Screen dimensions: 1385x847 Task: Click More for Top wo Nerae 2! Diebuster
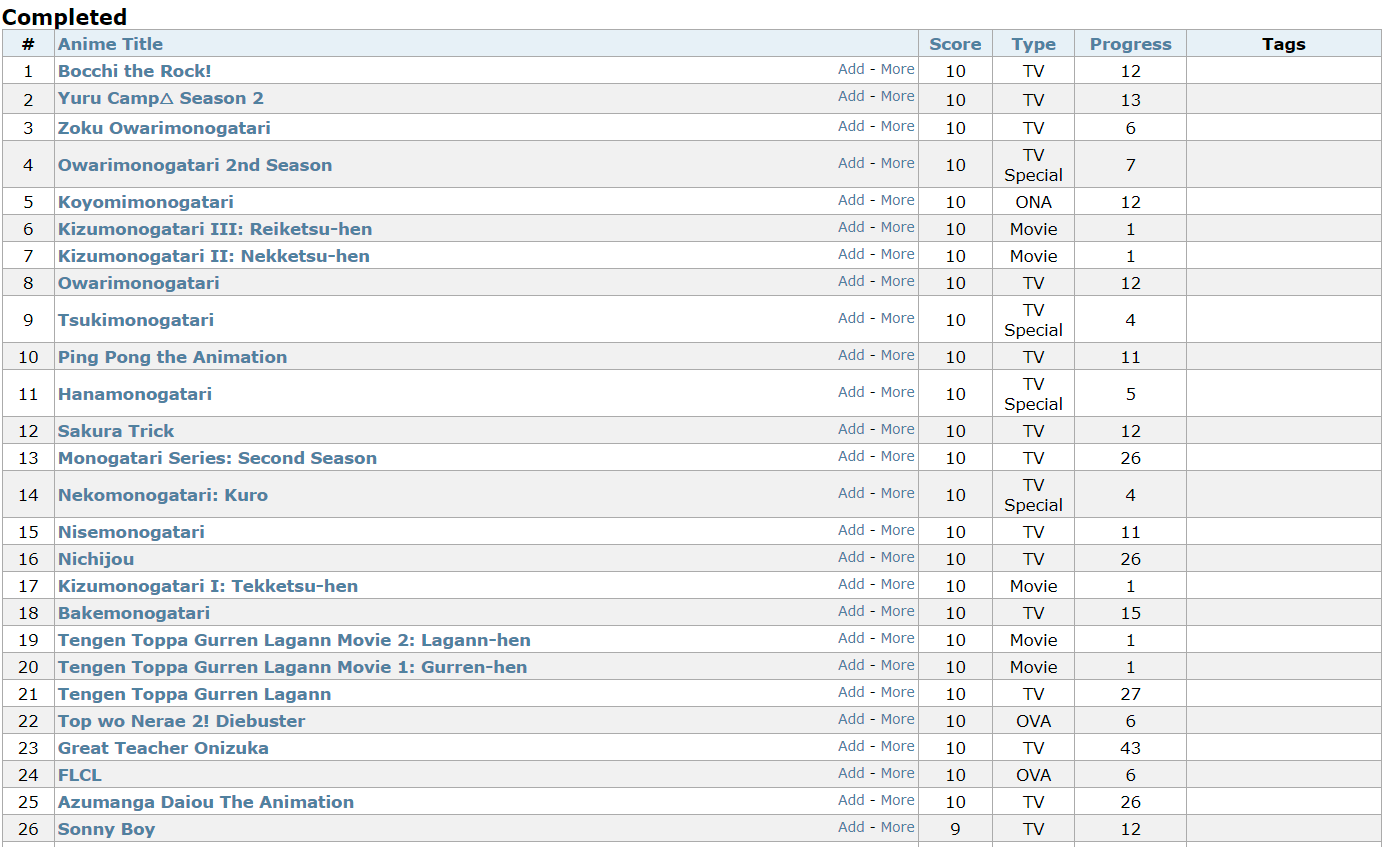click(897, 719)
